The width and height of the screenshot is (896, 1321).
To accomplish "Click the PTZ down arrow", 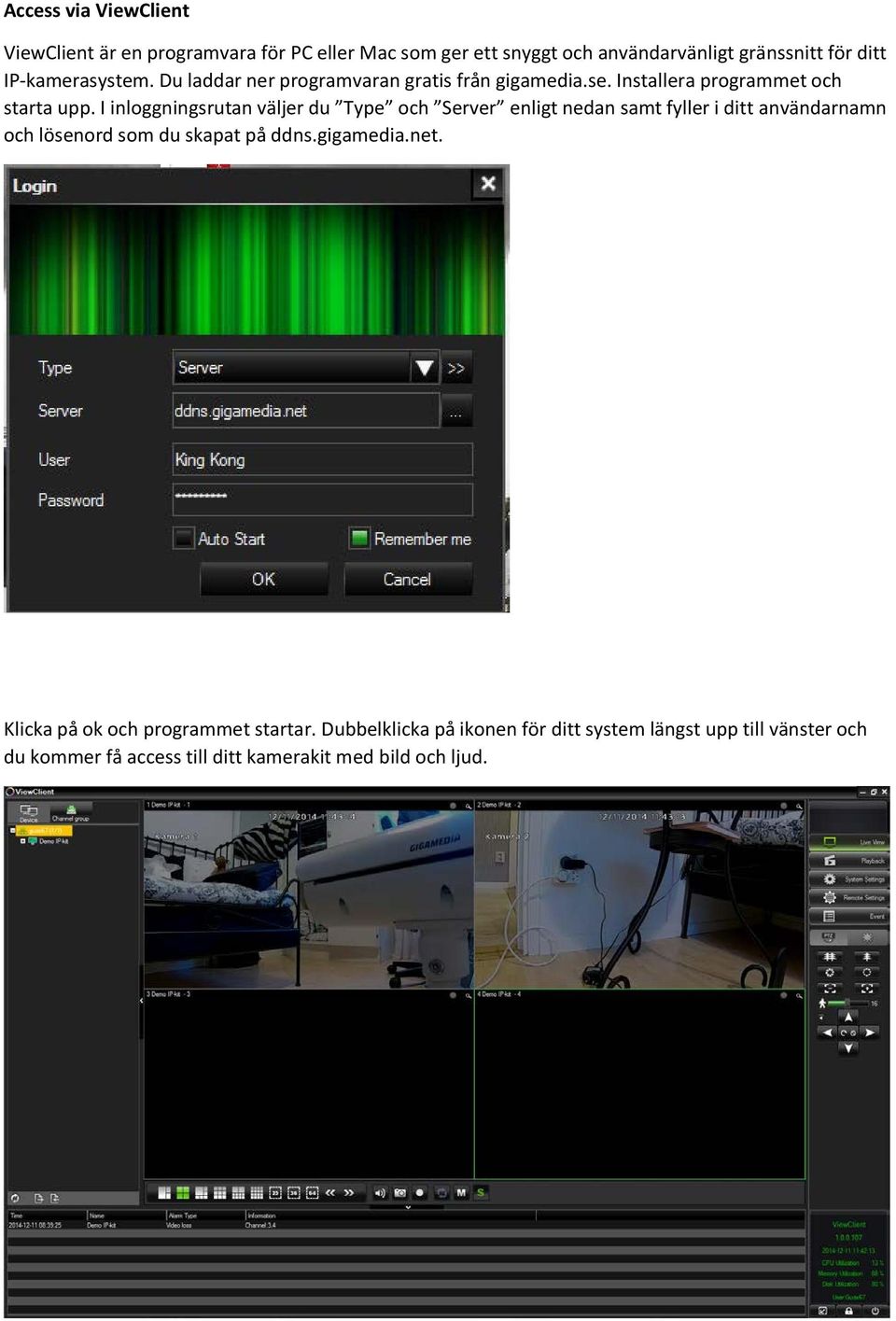I will (848, 1047).
